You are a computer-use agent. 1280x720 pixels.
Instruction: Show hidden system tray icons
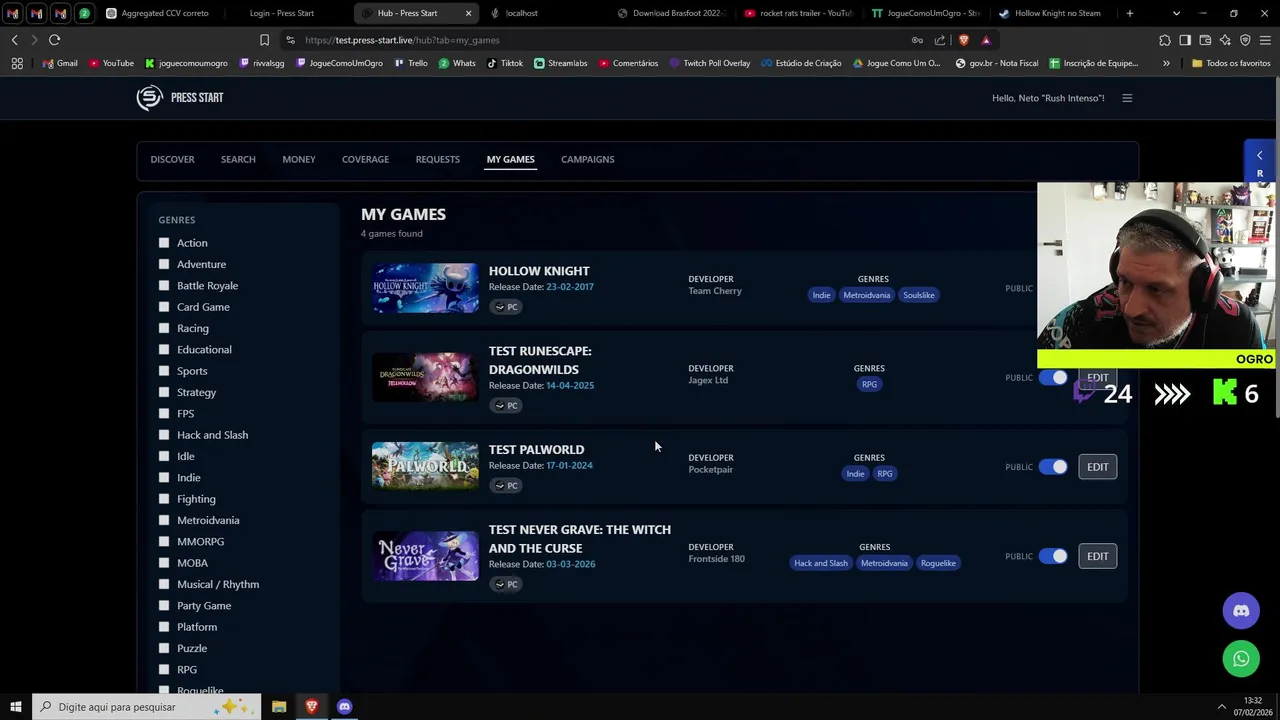(1222, 707)
